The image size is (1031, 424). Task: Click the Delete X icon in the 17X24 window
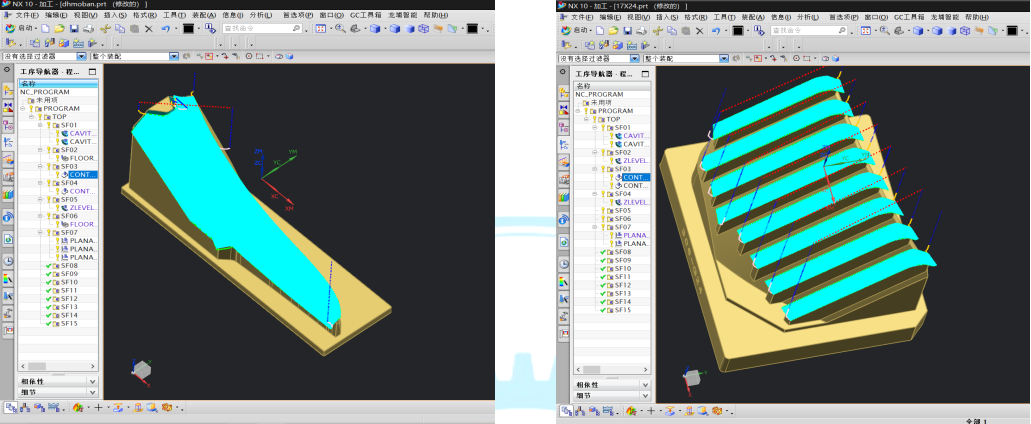coord(702,31)
